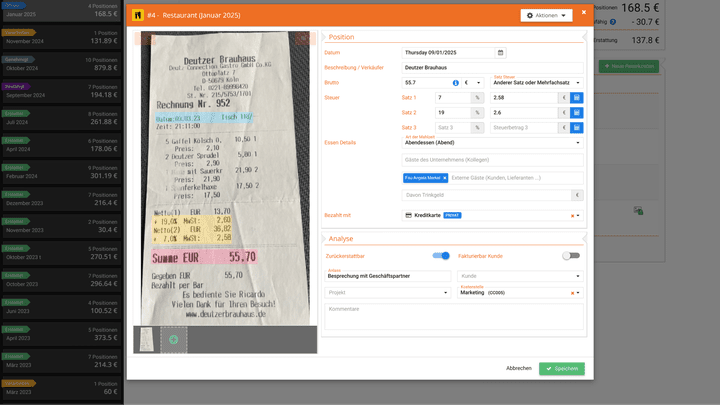
Task: Click the calculator icon for Satz 2
Action: point(577,113)
